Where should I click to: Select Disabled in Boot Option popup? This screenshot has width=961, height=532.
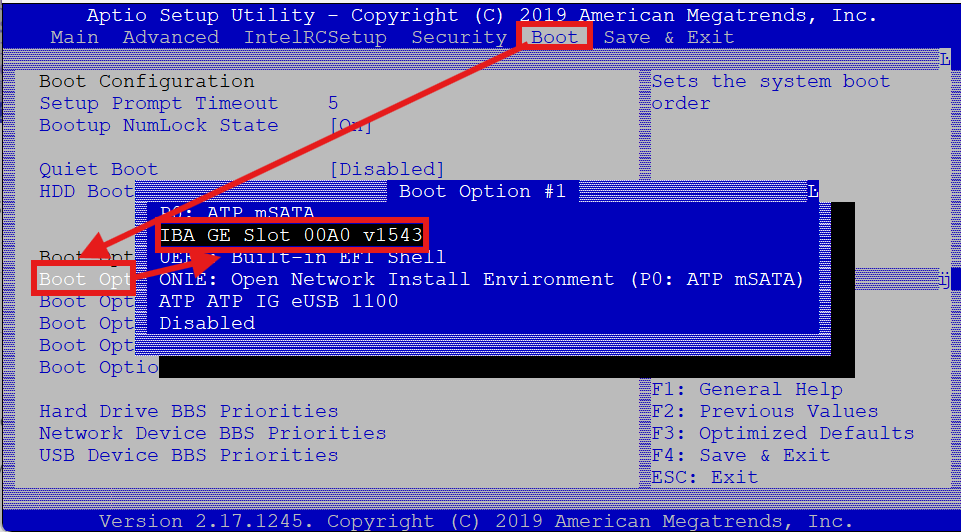[207, 323]
